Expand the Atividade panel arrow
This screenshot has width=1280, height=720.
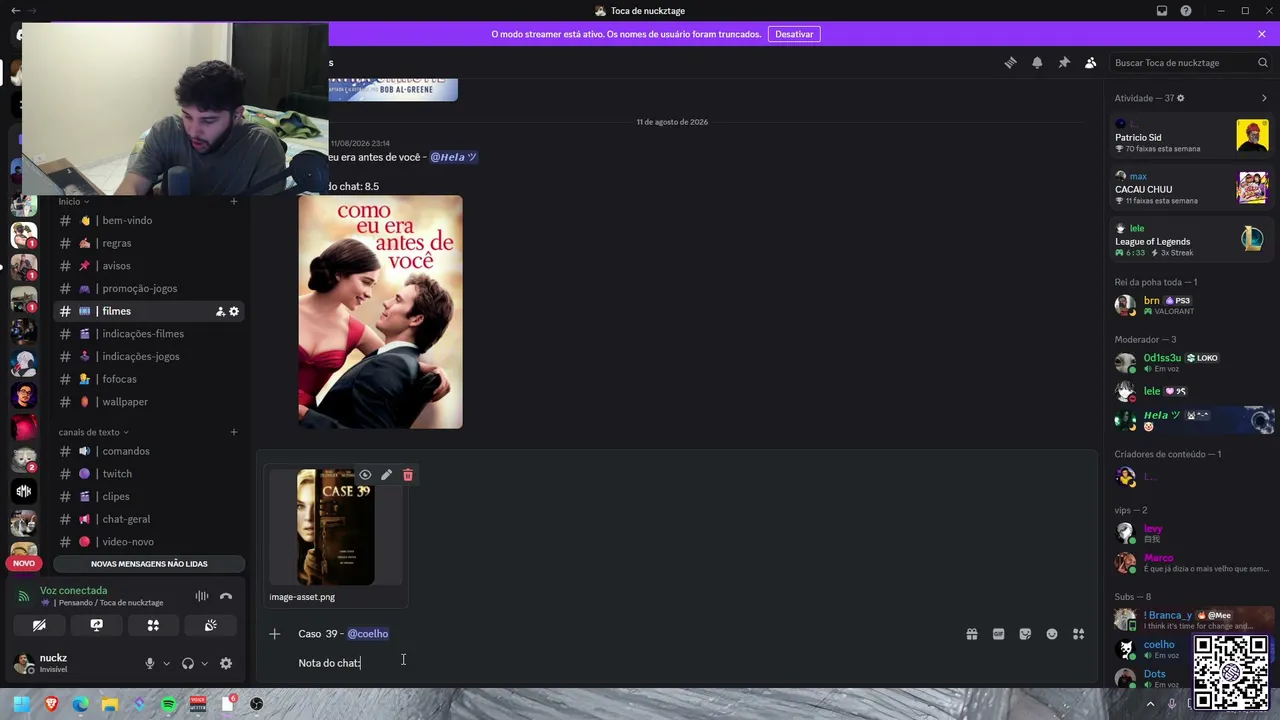coord(1264,98)
